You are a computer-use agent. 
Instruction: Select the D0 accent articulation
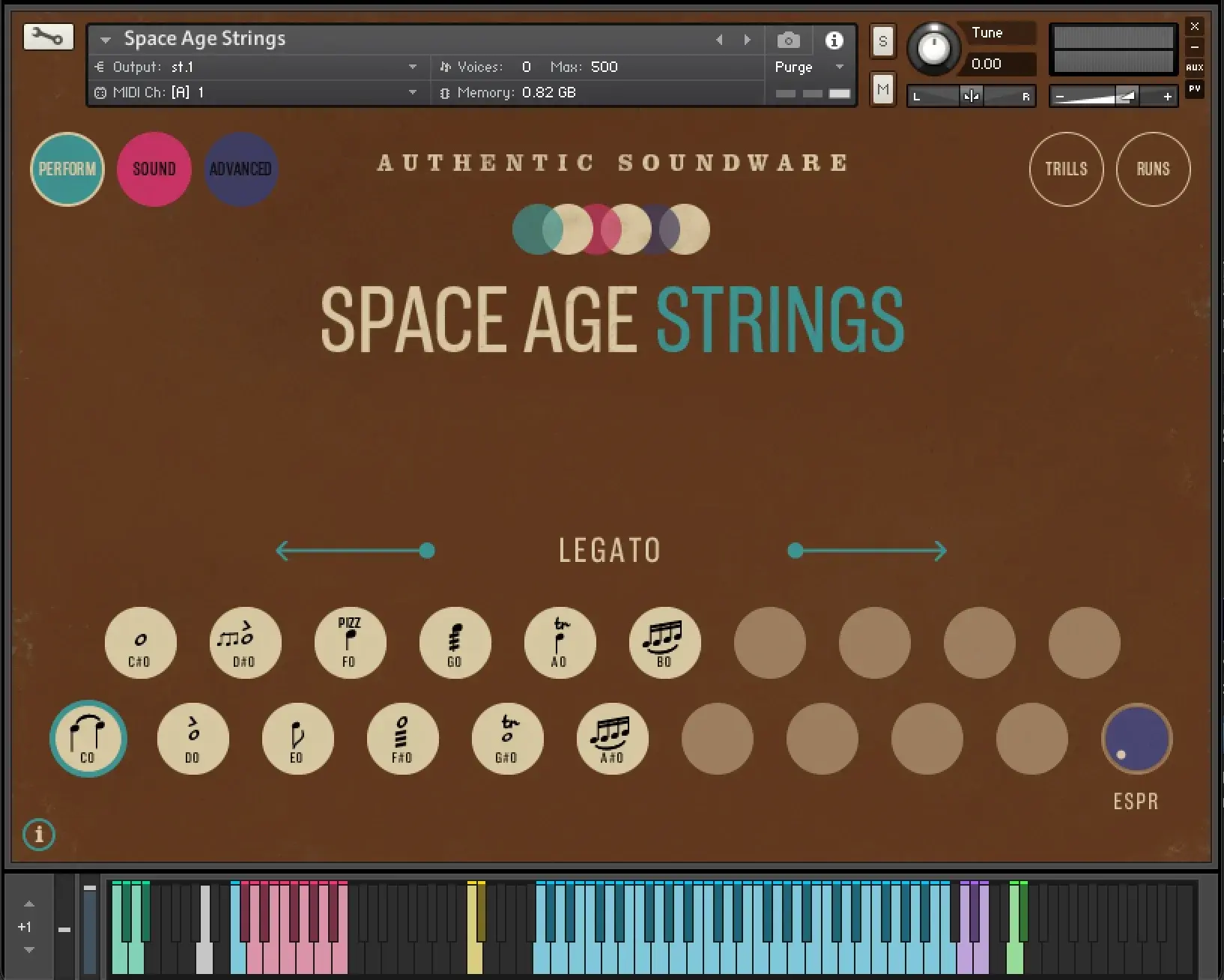(x=193, y=739)
